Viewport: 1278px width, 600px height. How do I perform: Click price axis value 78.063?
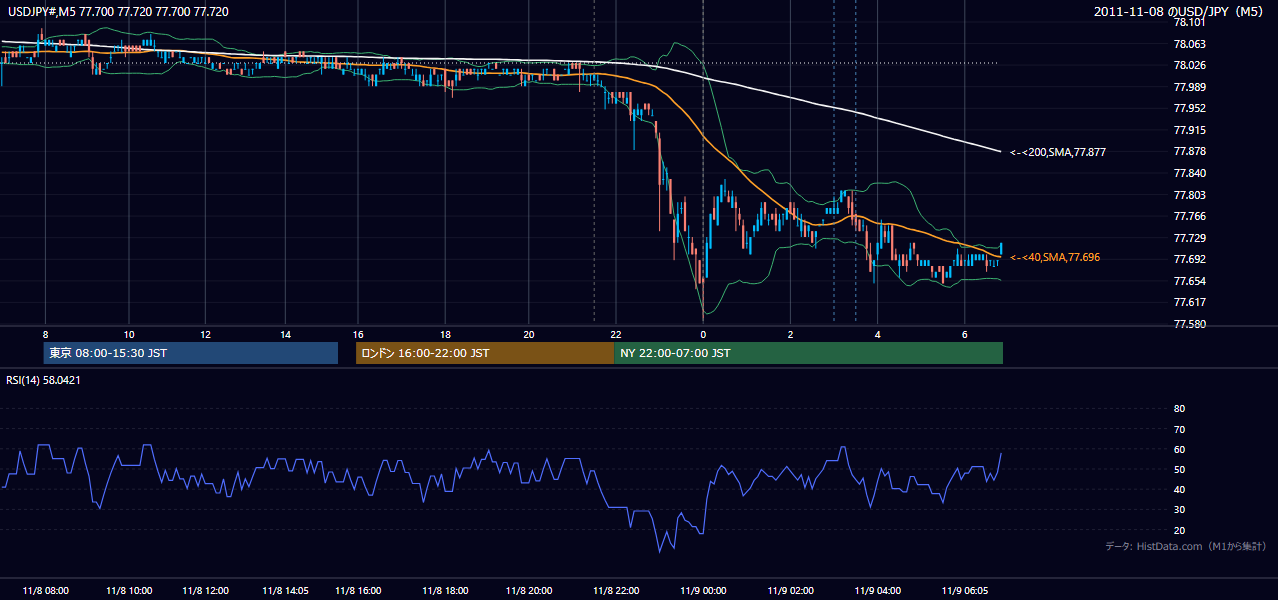tap(1189, 44)
